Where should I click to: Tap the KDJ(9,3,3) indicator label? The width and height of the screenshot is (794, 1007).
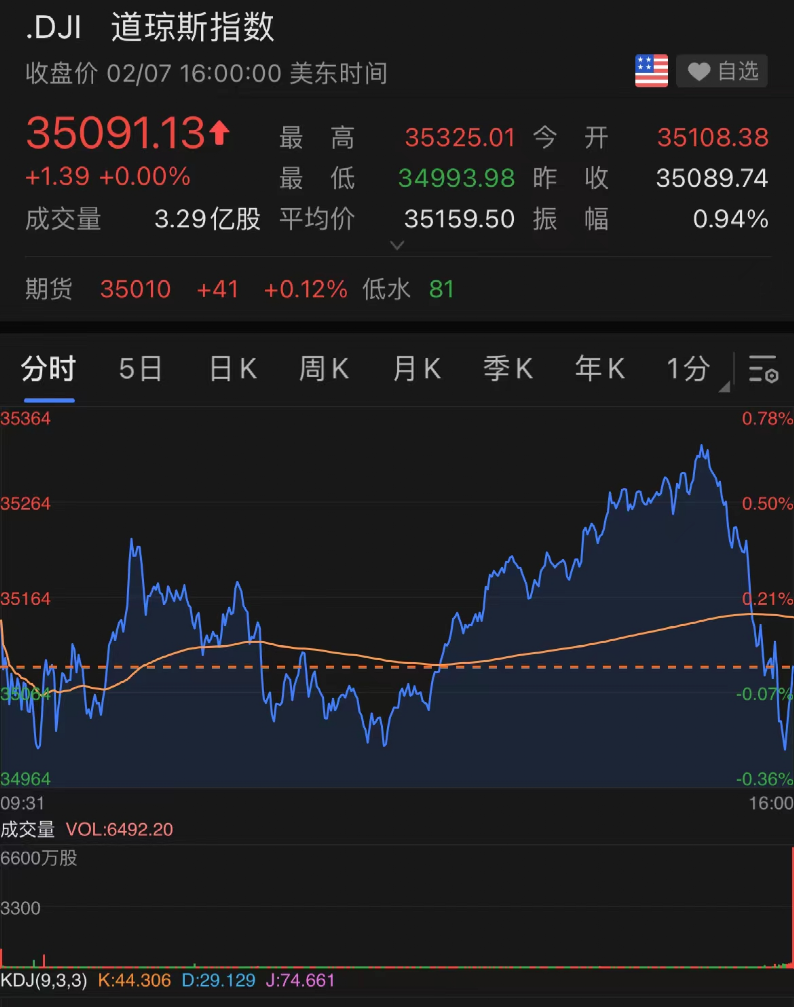click(x=44, y=981)
